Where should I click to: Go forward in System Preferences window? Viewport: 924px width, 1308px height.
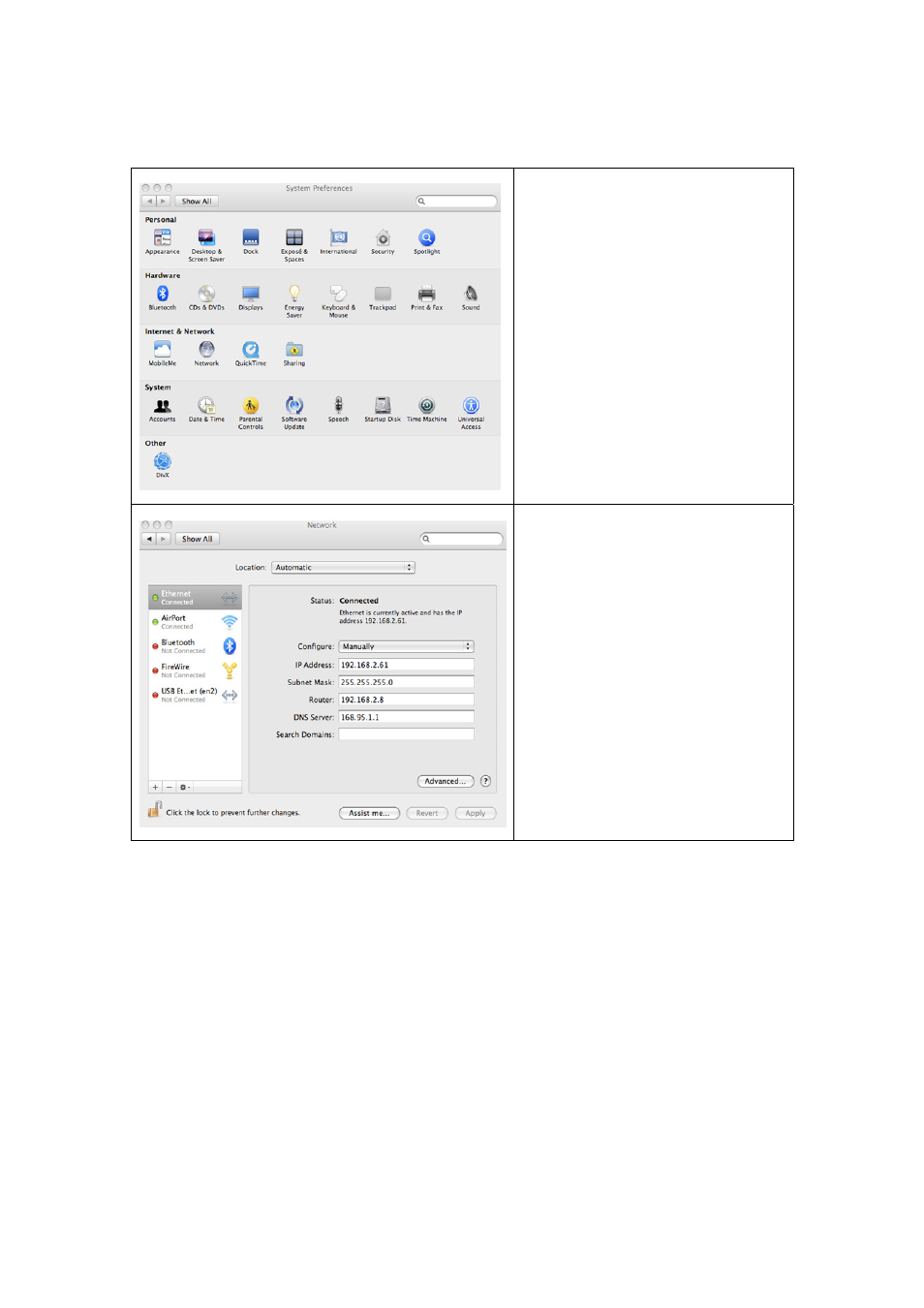163,202
